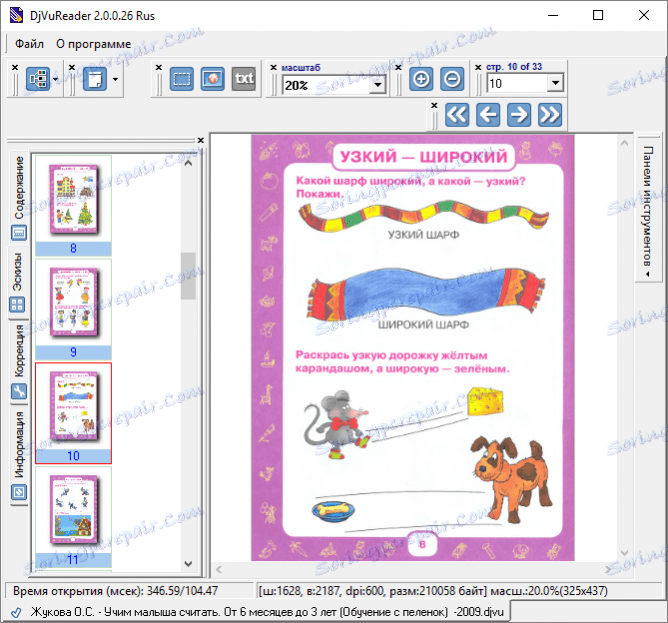Select page 8 thumbnail
668x623 pixels.
[73, 205]
